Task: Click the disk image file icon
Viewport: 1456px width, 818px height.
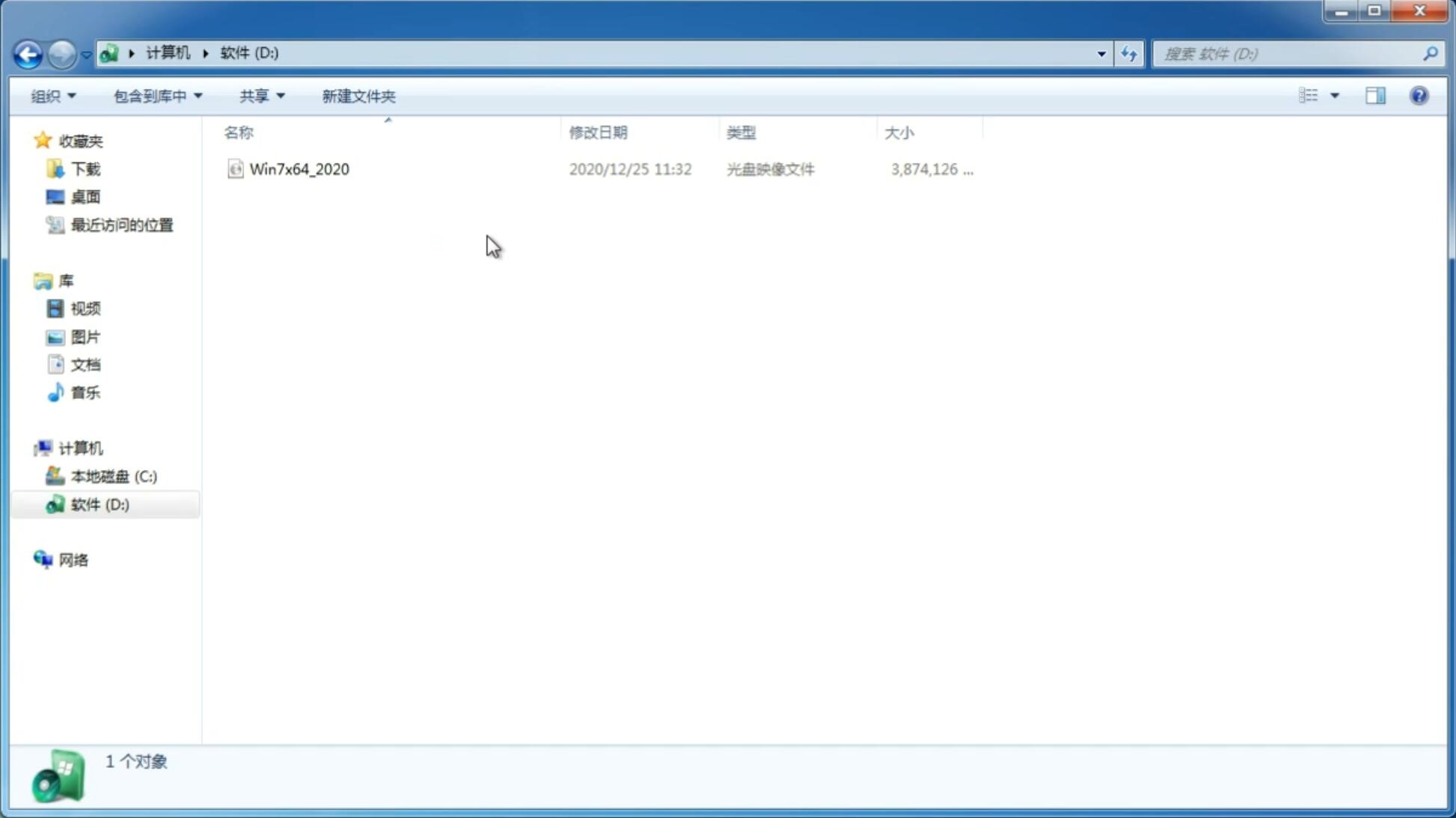Action: click(x=234, y=168)
